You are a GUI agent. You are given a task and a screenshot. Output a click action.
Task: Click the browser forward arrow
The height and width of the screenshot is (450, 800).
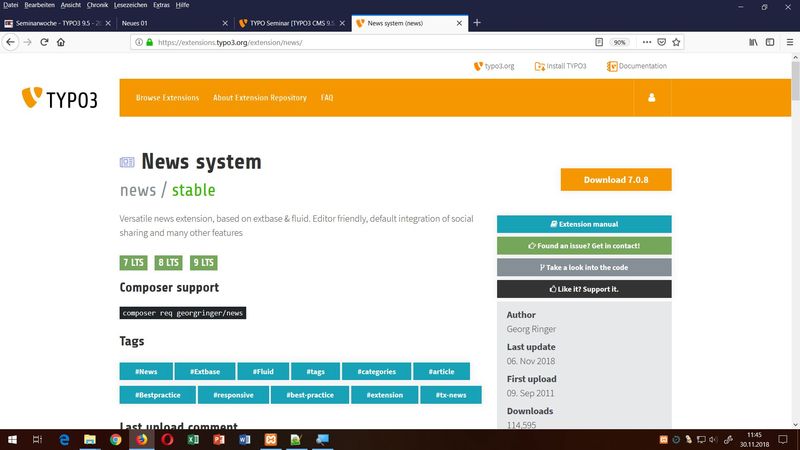pyautogui.click(x=28, y=42)
